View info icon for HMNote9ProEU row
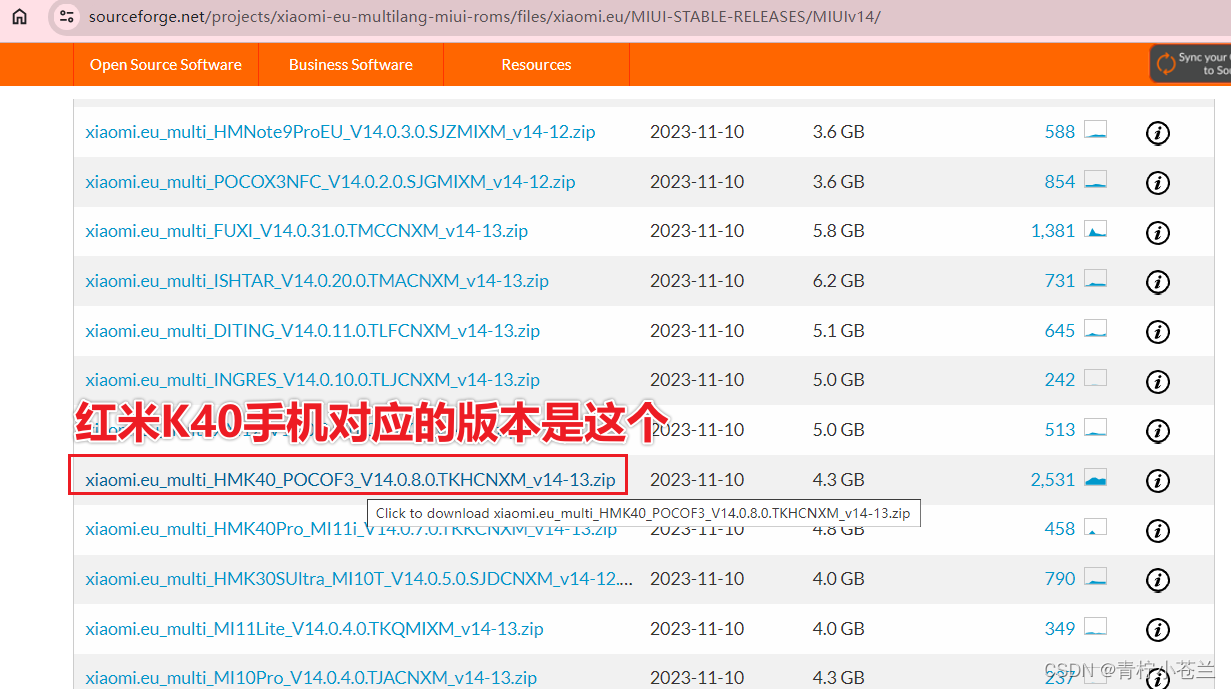Screen dimensions: 1231x689 click(x=1157, y=133)
